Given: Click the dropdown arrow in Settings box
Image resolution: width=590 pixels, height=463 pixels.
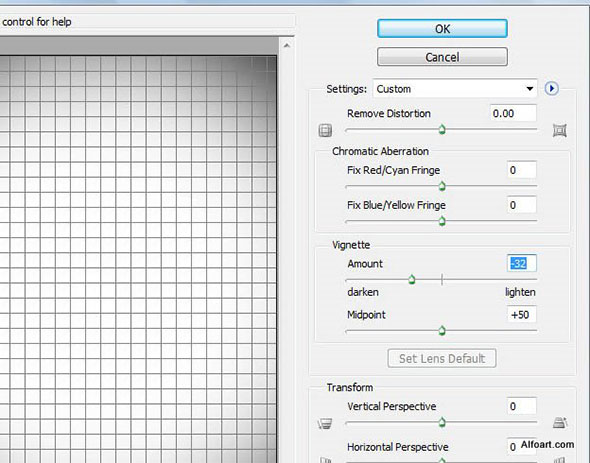Looking at the screenshot, I should click(529, 89).
